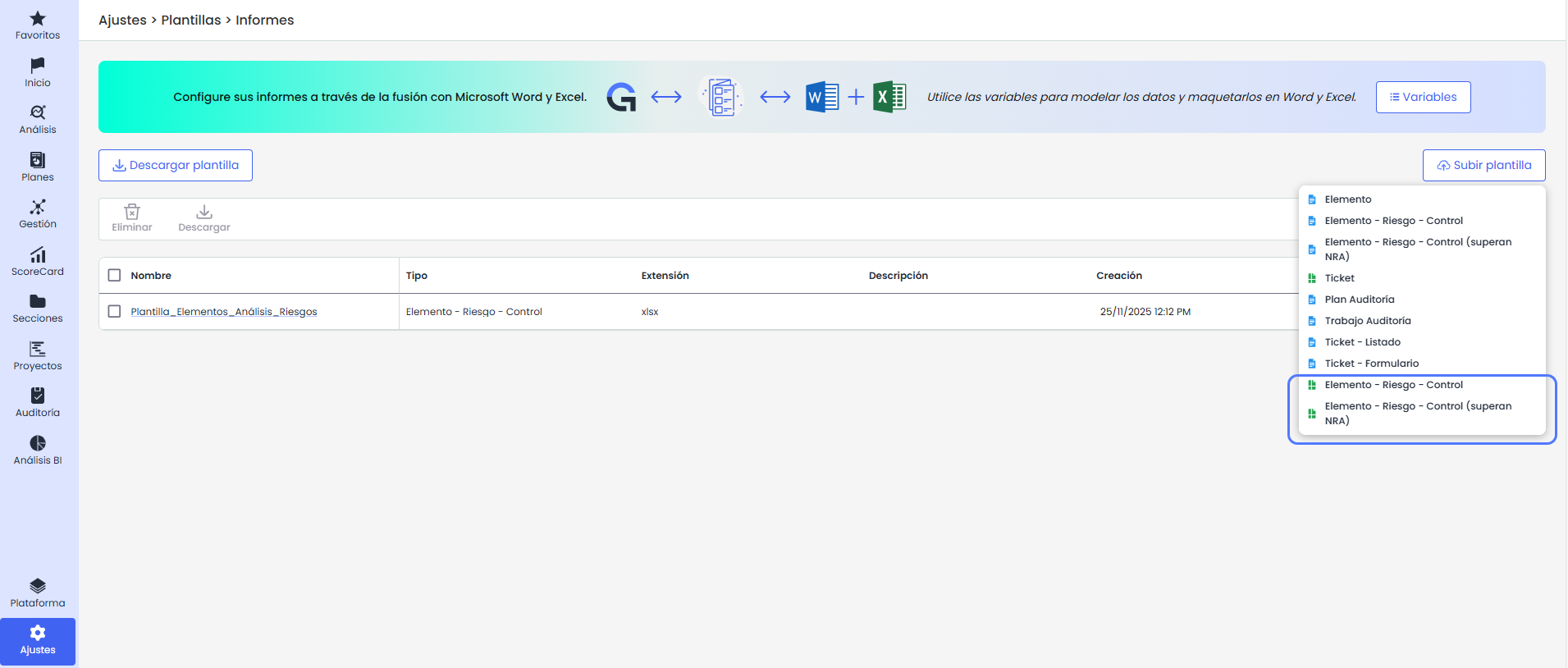Pick Trabajo Auditoría in the dropdown list
The height and width of the screenshot is (668, 1568).
coord(1367,321)
